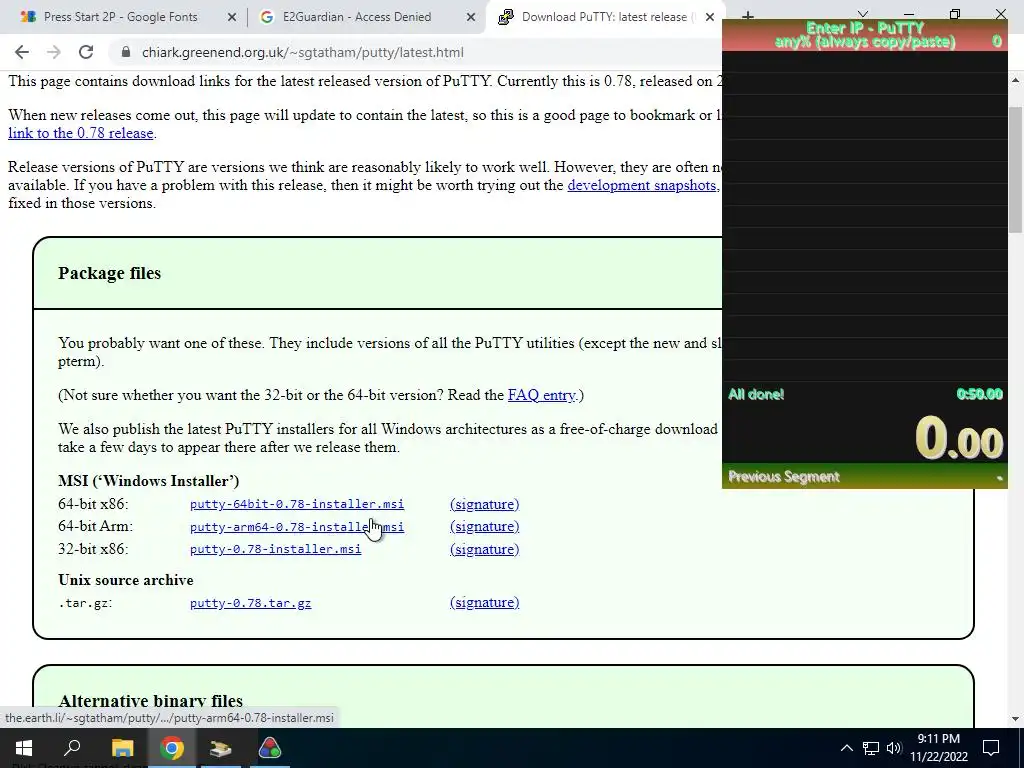Open a new browser tab
1024x768 pixels.
[748, 15]
